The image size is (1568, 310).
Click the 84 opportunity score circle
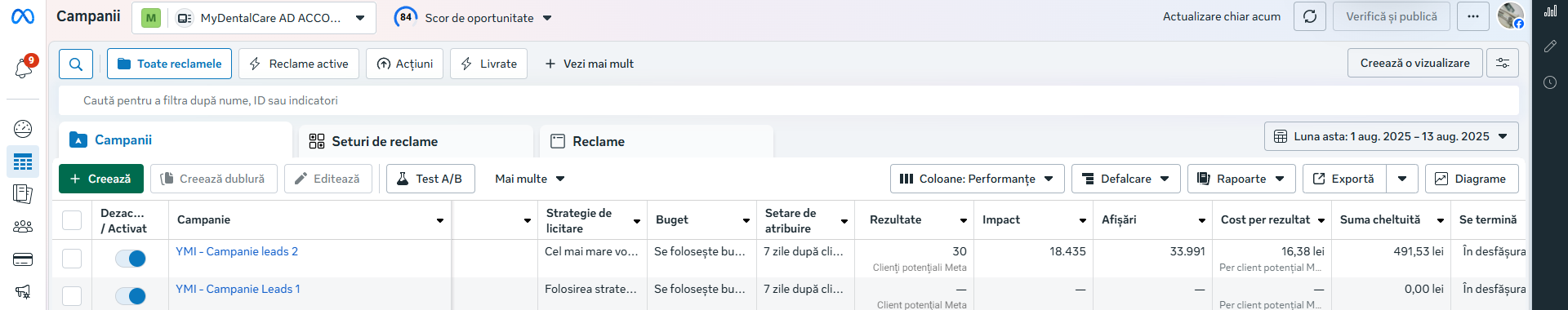click(x=406, y=17)
